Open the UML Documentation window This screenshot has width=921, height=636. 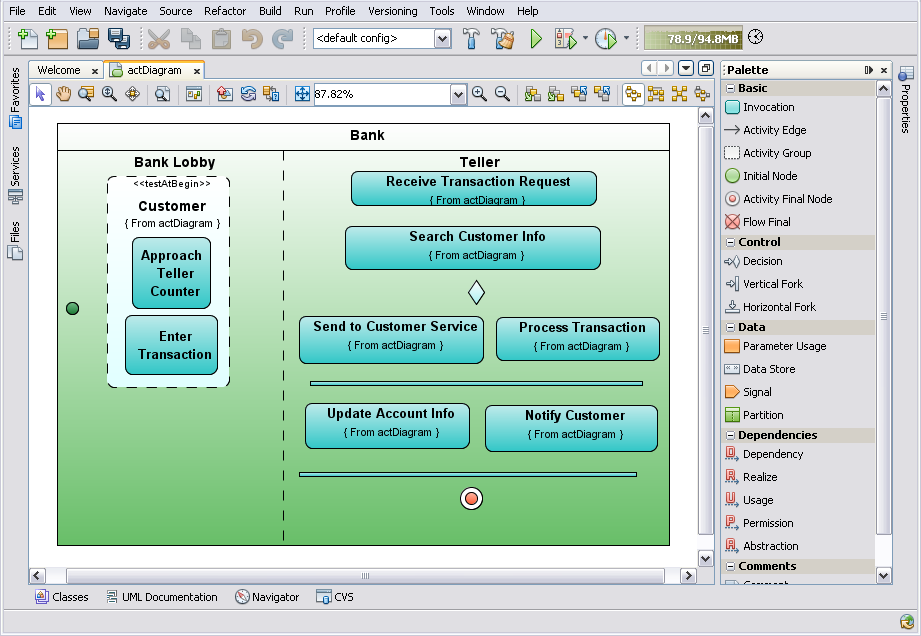[169, 597]
